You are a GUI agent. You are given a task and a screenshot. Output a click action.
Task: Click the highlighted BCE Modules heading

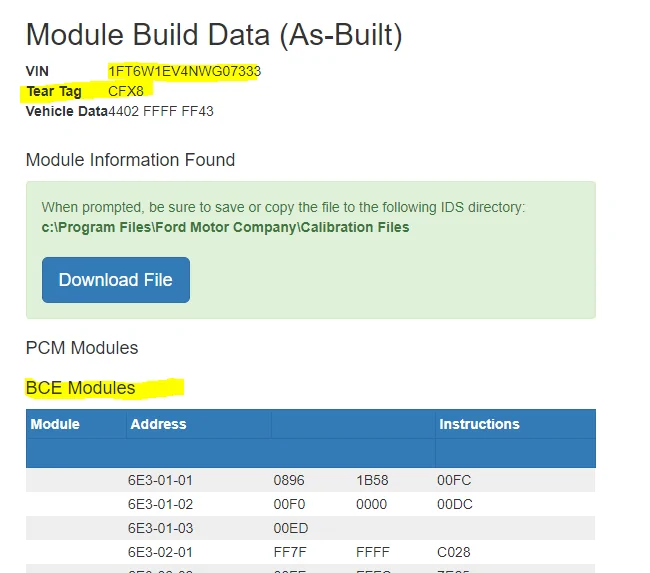coord(80,388)
